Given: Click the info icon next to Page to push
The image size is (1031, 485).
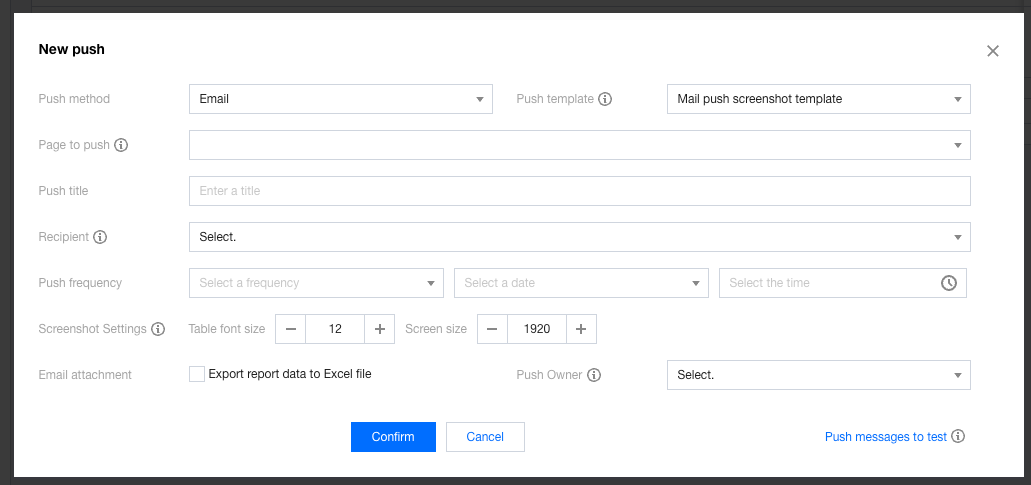Looking at the screenshot, I should [x=121, y=145].
